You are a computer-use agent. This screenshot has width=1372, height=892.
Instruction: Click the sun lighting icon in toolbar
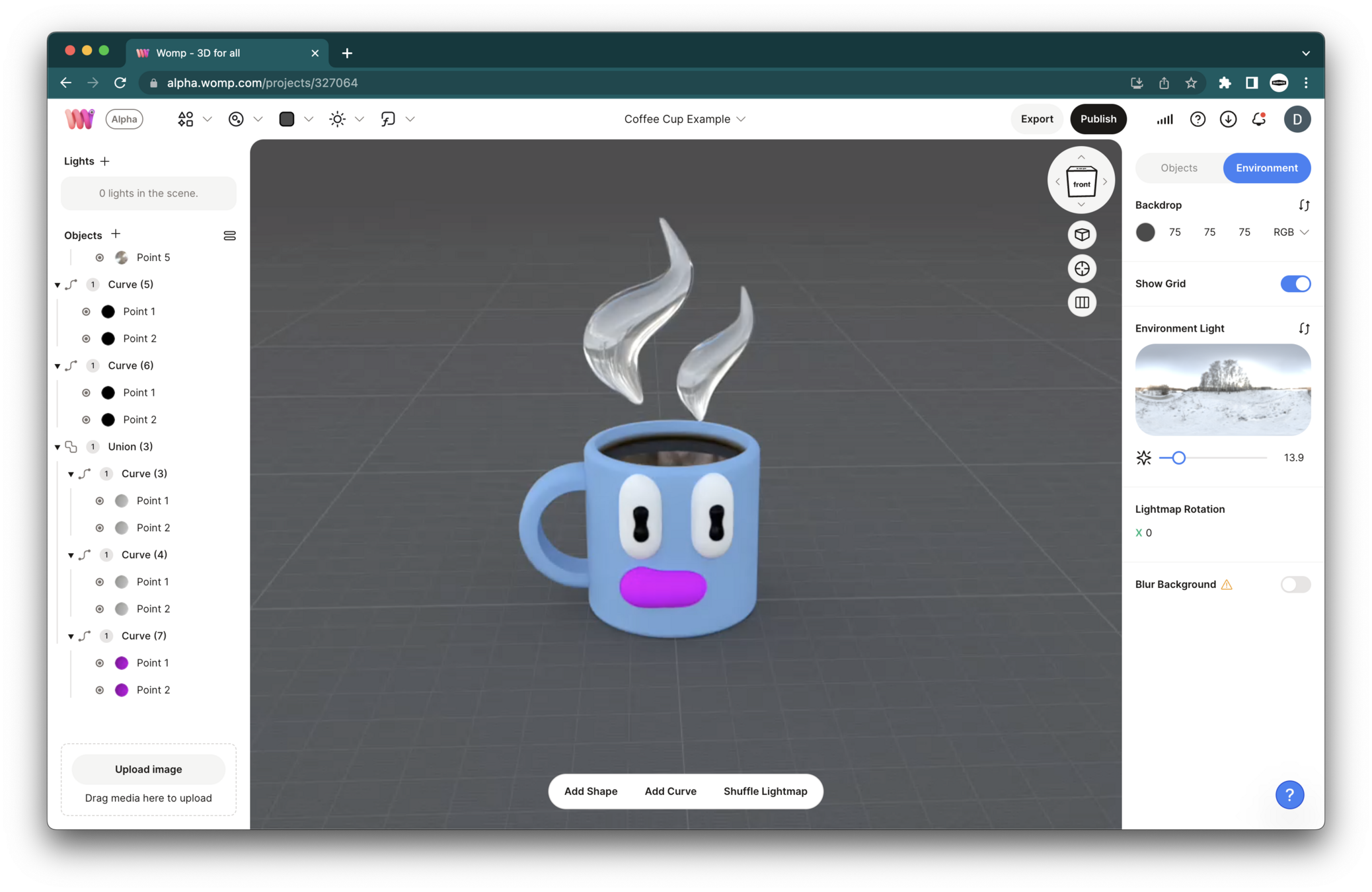[x=338, y=119]
